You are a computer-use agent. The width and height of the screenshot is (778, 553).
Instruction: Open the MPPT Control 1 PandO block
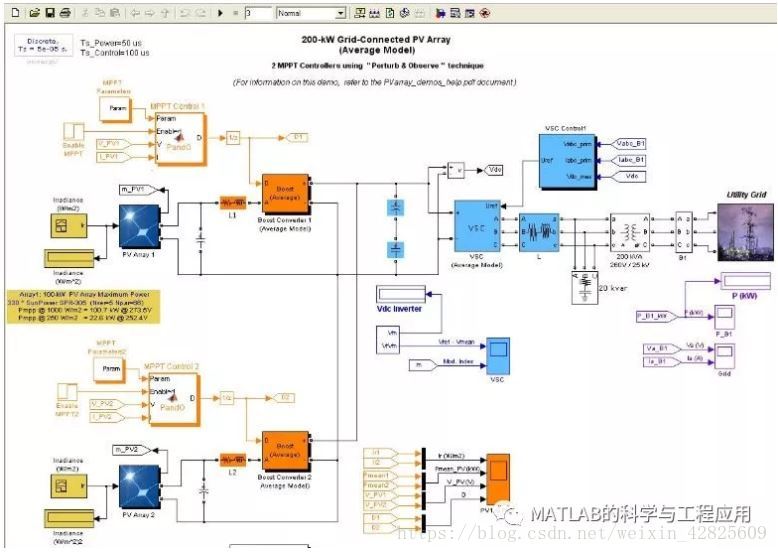[x=179, y=139]
